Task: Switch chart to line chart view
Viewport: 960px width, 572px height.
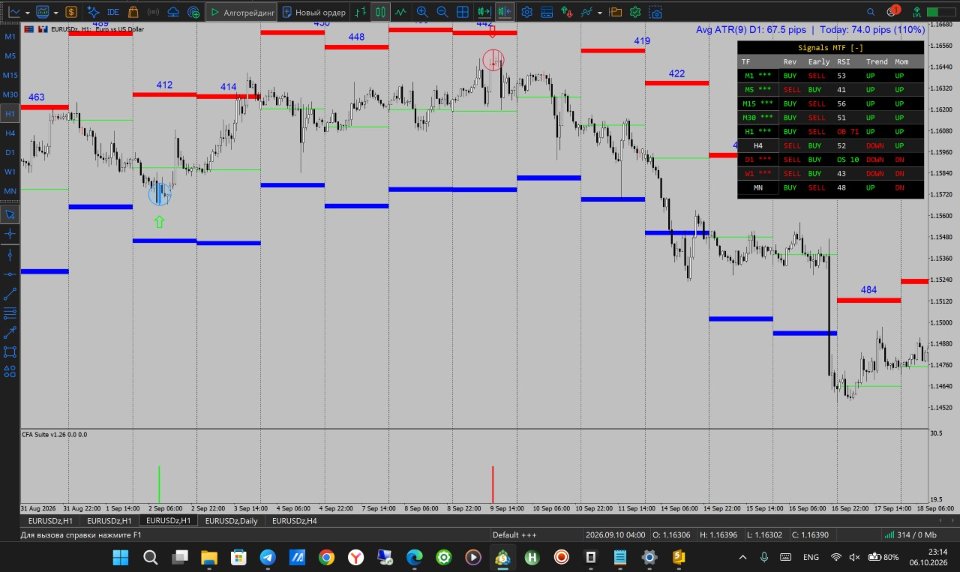Action: (400, 12)
